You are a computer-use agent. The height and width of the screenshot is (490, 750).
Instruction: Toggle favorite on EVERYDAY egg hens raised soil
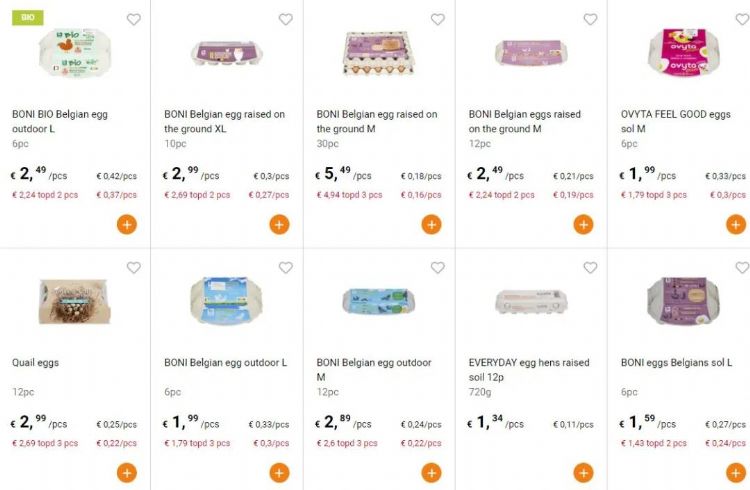coord(590,267)
